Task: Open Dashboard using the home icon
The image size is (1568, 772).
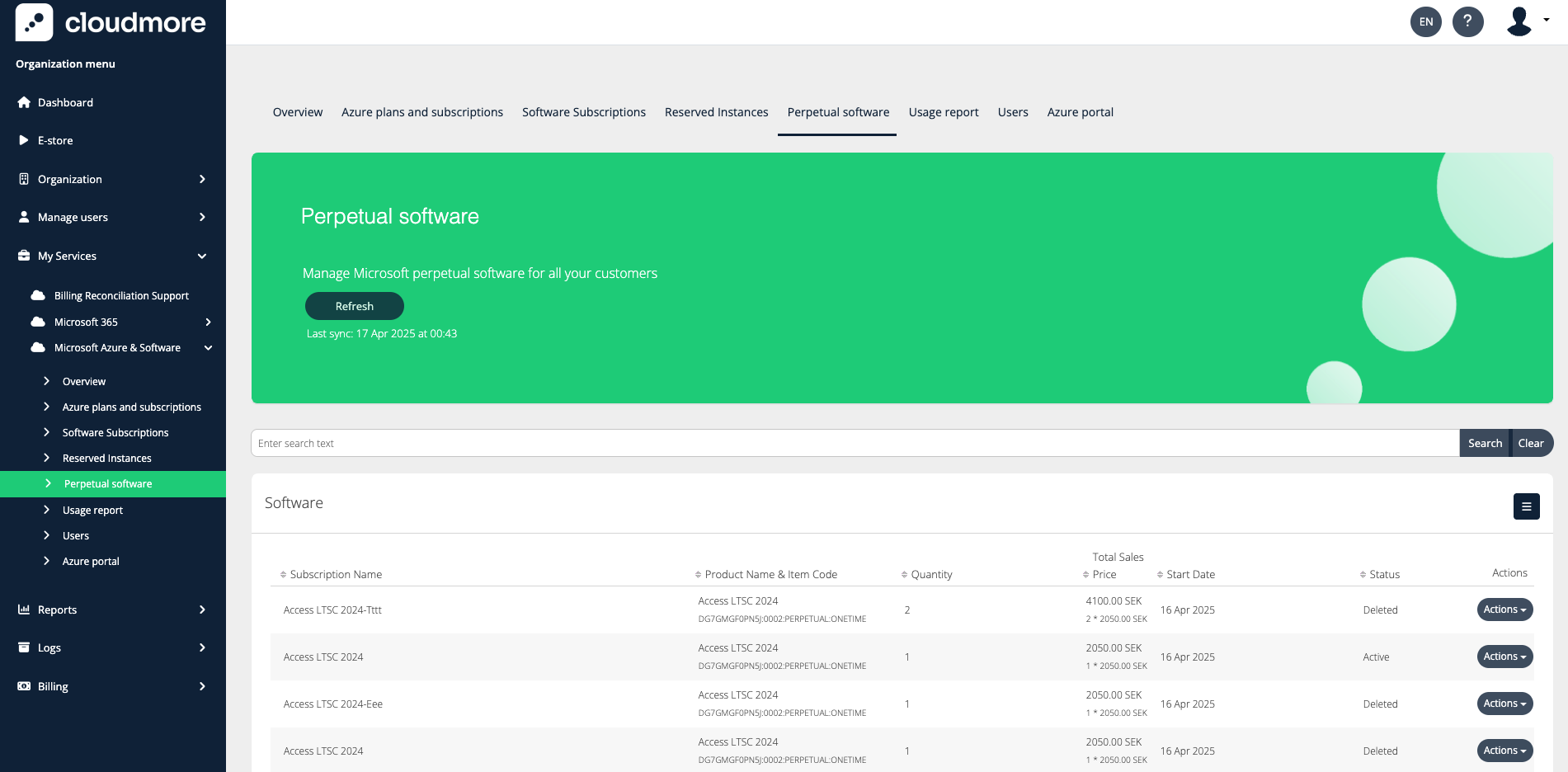Action: (x=24, y=102)
